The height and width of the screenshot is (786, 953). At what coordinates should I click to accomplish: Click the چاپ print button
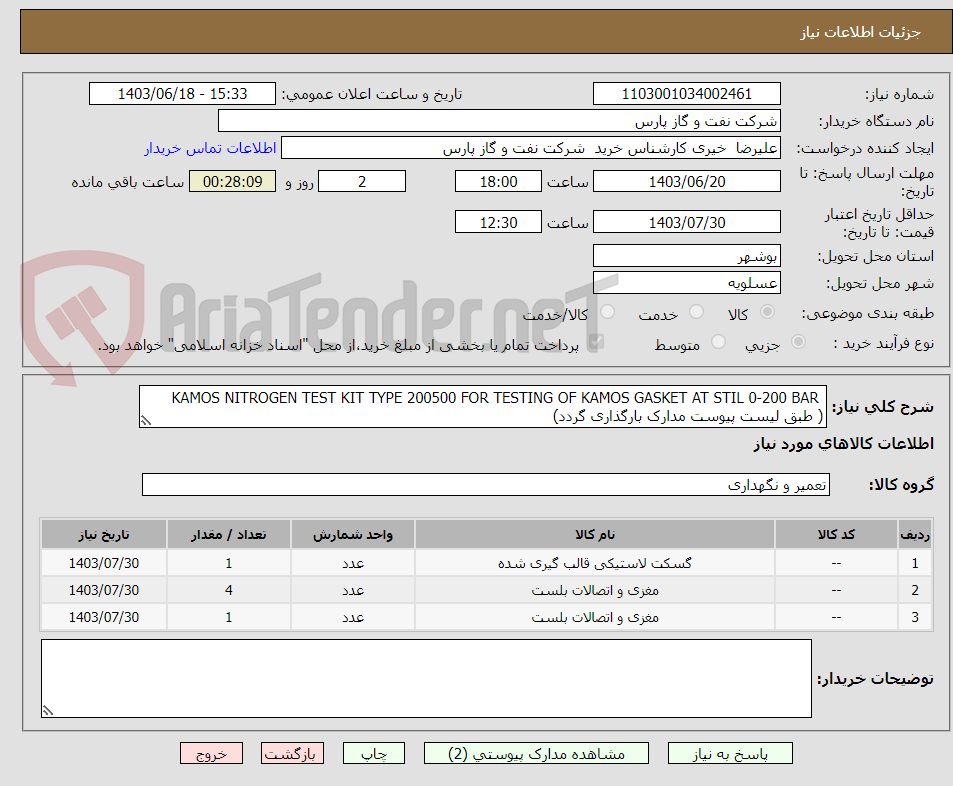374,753
